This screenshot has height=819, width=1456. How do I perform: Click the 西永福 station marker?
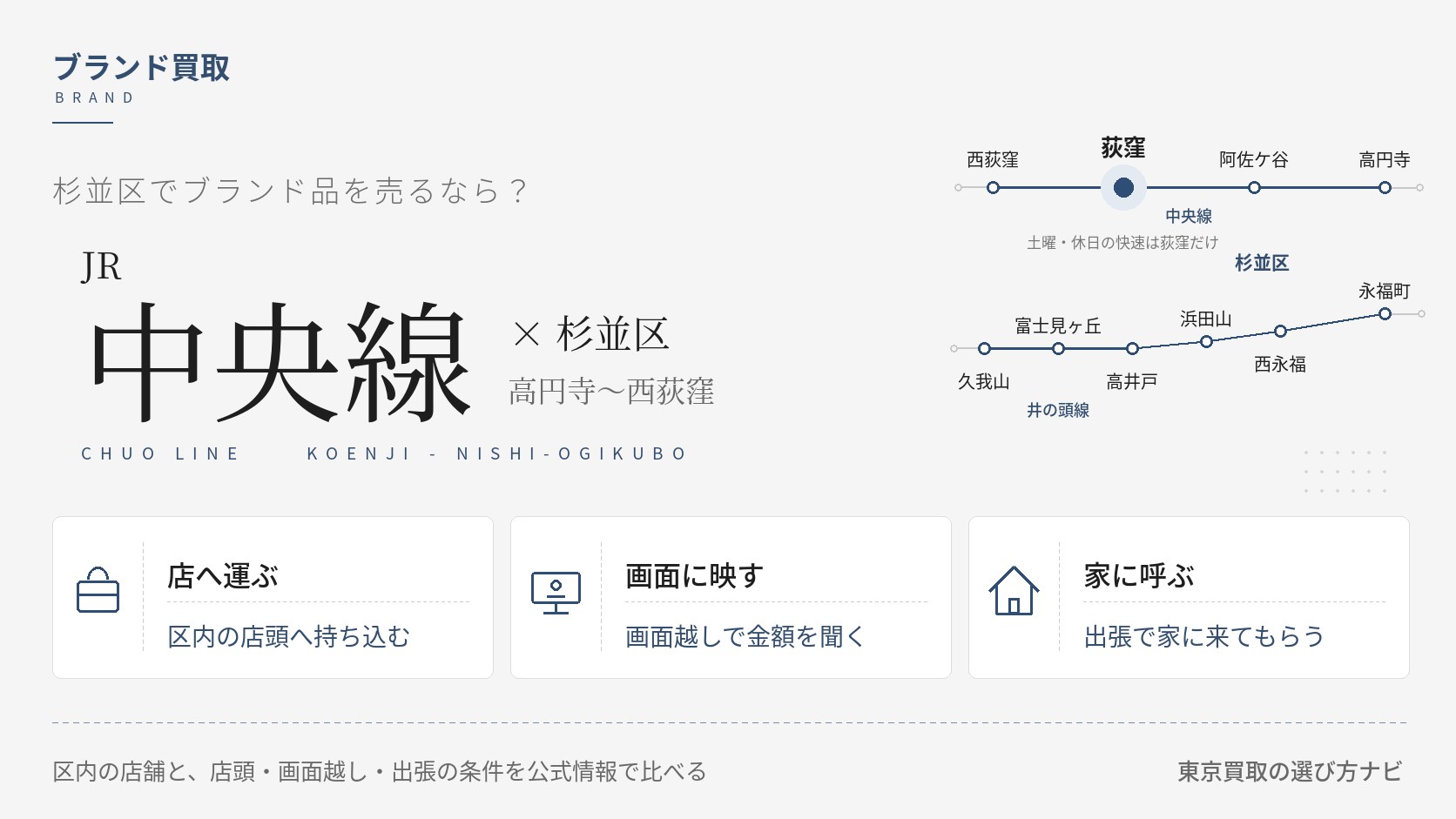(x=1280, y=331)
